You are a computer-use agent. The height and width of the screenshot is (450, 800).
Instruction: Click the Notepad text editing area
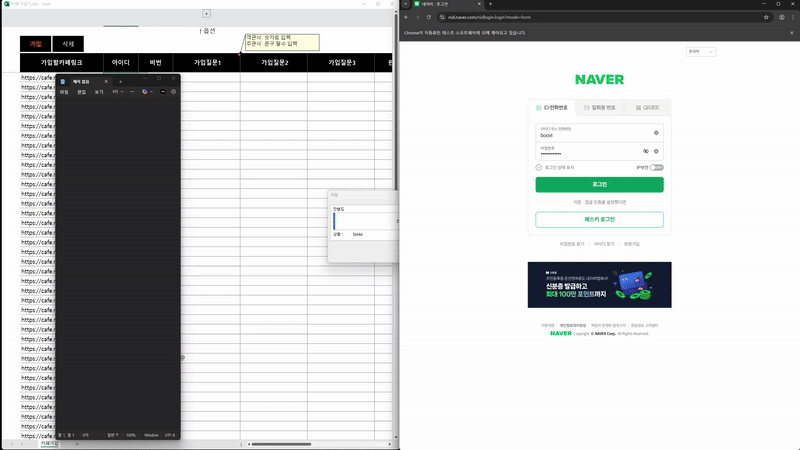coord(117,263)
